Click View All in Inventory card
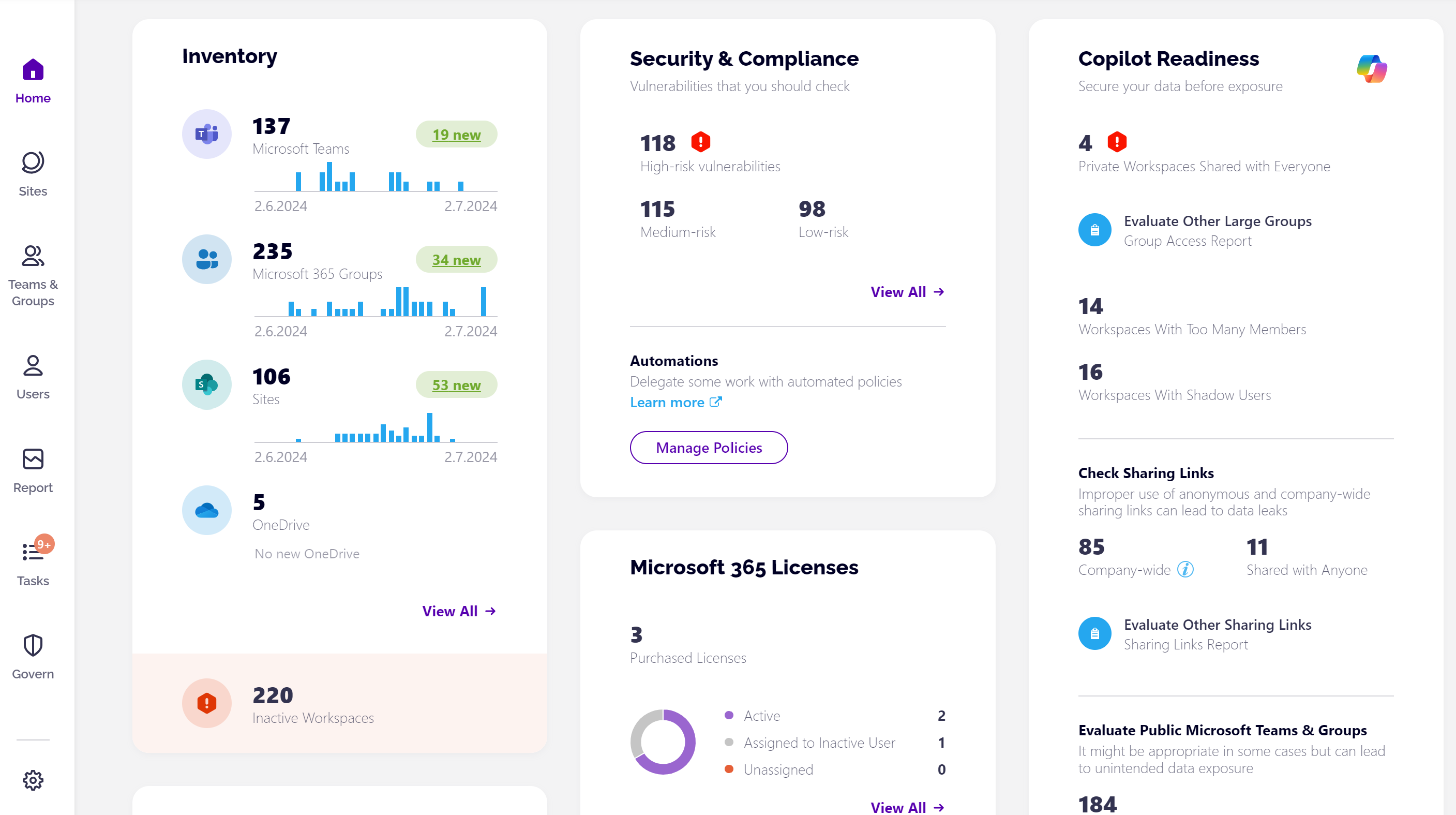This screenshot has width=1456, height=815. tap(459, 611)
